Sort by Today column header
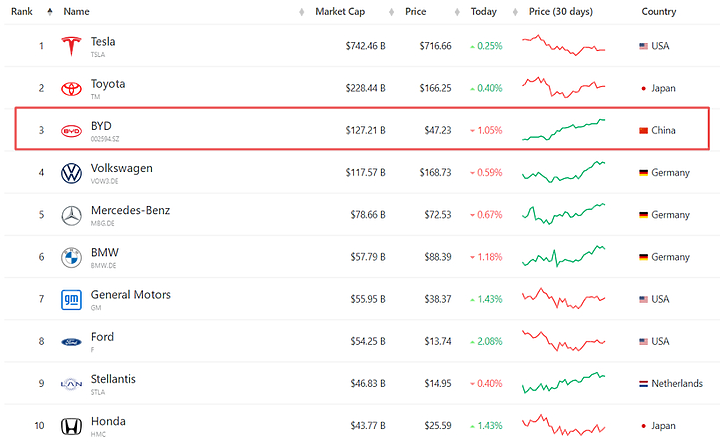The width and height of the screenshot is (720, 444). [x=484, y=11]
